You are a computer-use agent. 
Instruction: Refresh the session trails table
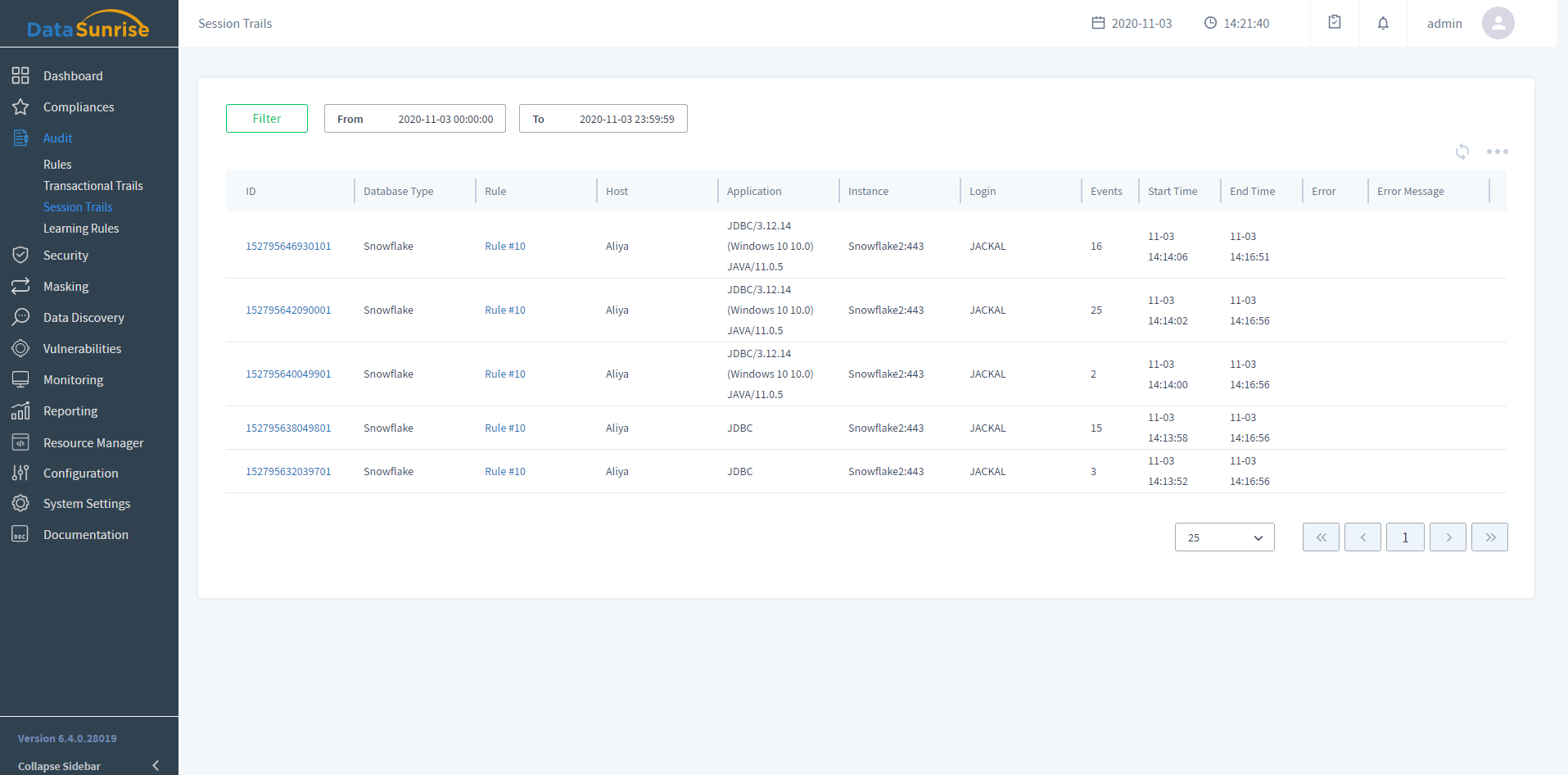[x=1462, y=152]
